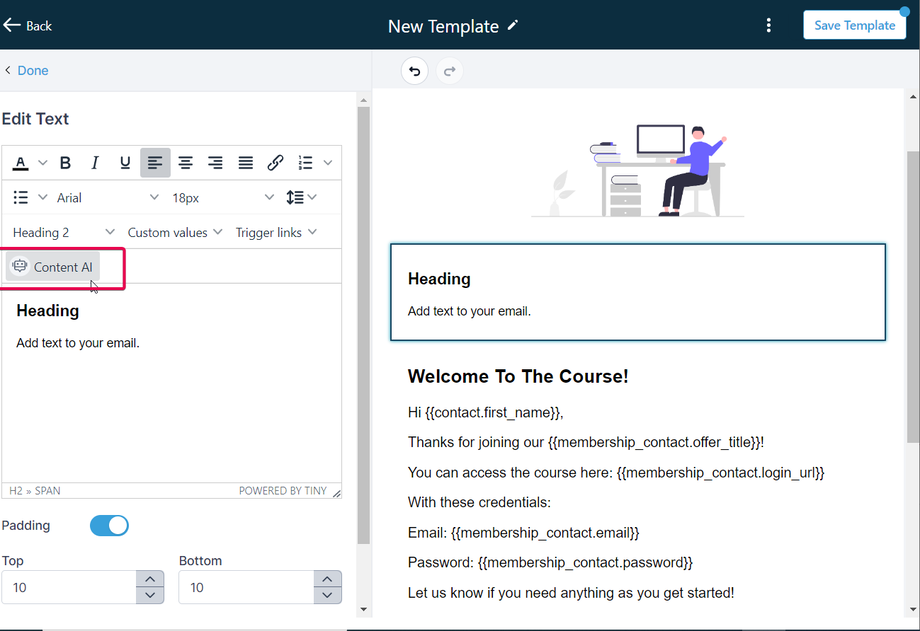The image size is (920, 631).
Task: Click the redo arrow button
Action: [x=449, y=71]
